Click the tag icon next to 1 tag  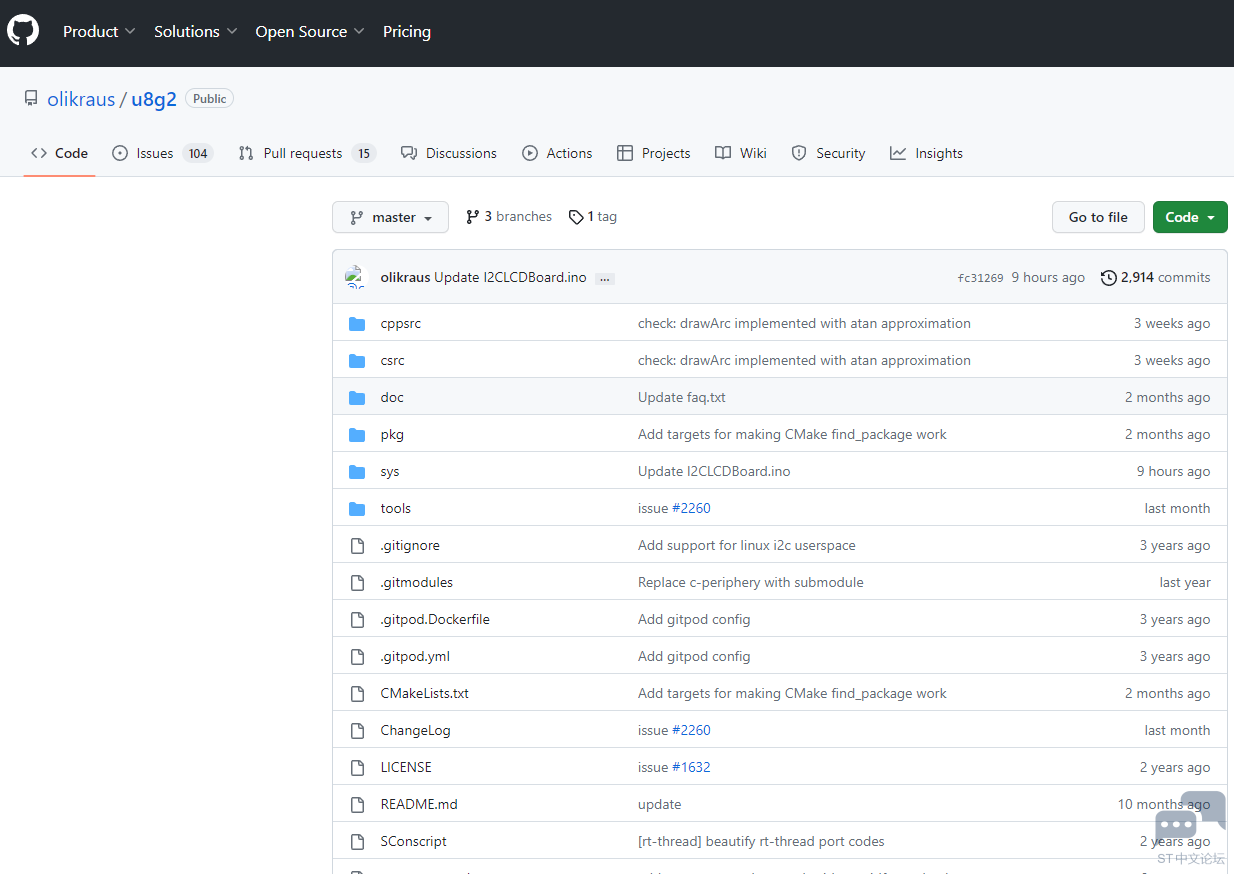[x=576, y=217]
